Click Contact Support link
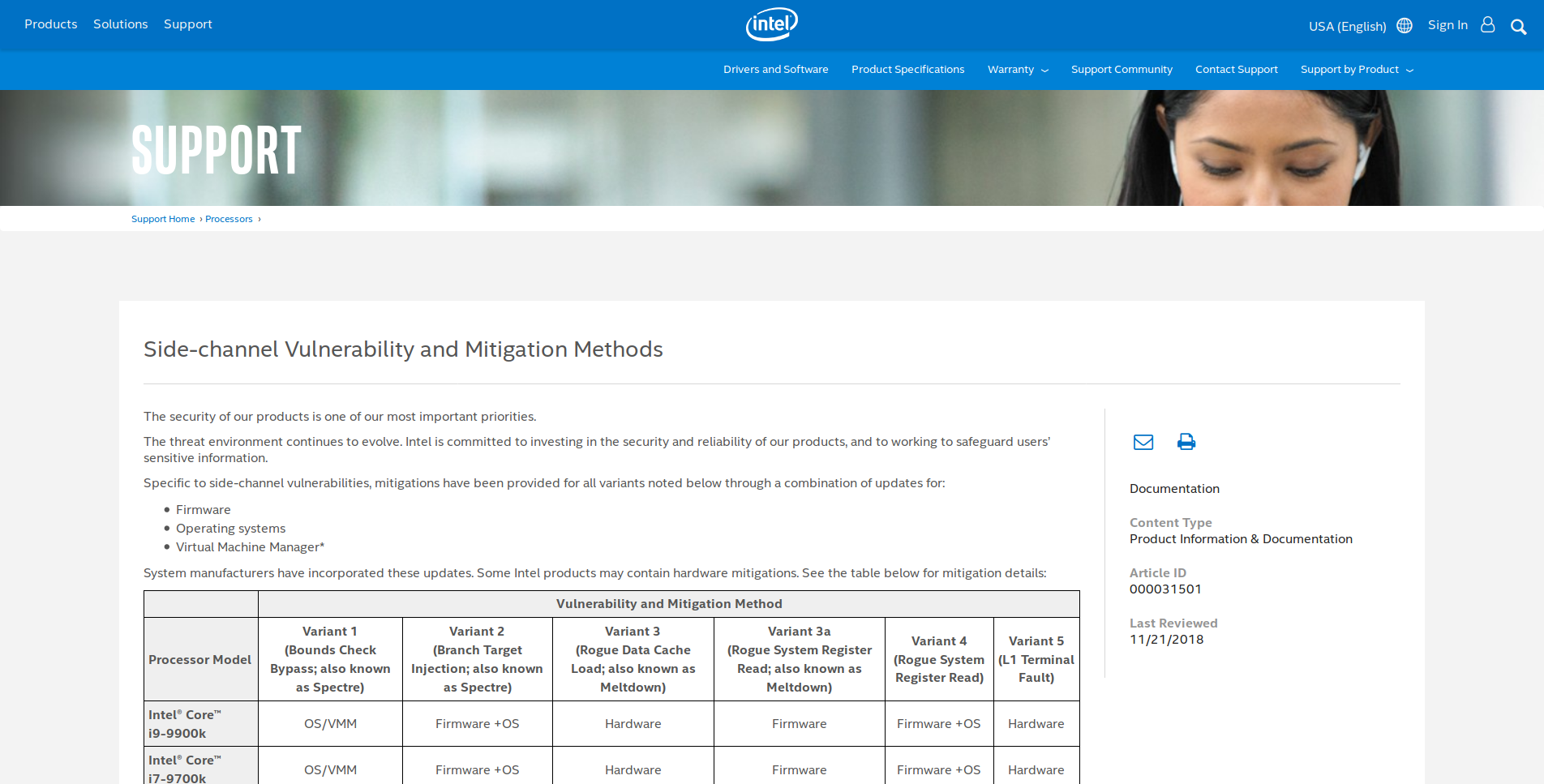This screenshot has height=784, width=1544. click(x=1236, y=70)
